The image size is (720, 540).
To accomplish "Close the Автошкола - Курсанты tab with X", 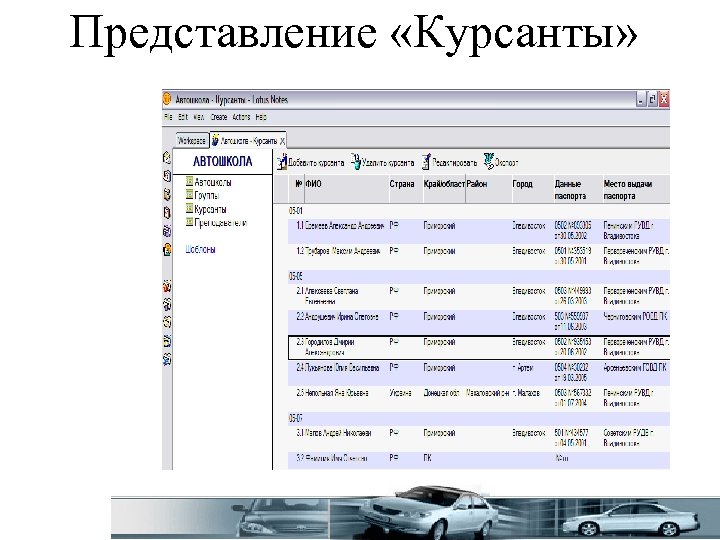I will click(282, 141).
